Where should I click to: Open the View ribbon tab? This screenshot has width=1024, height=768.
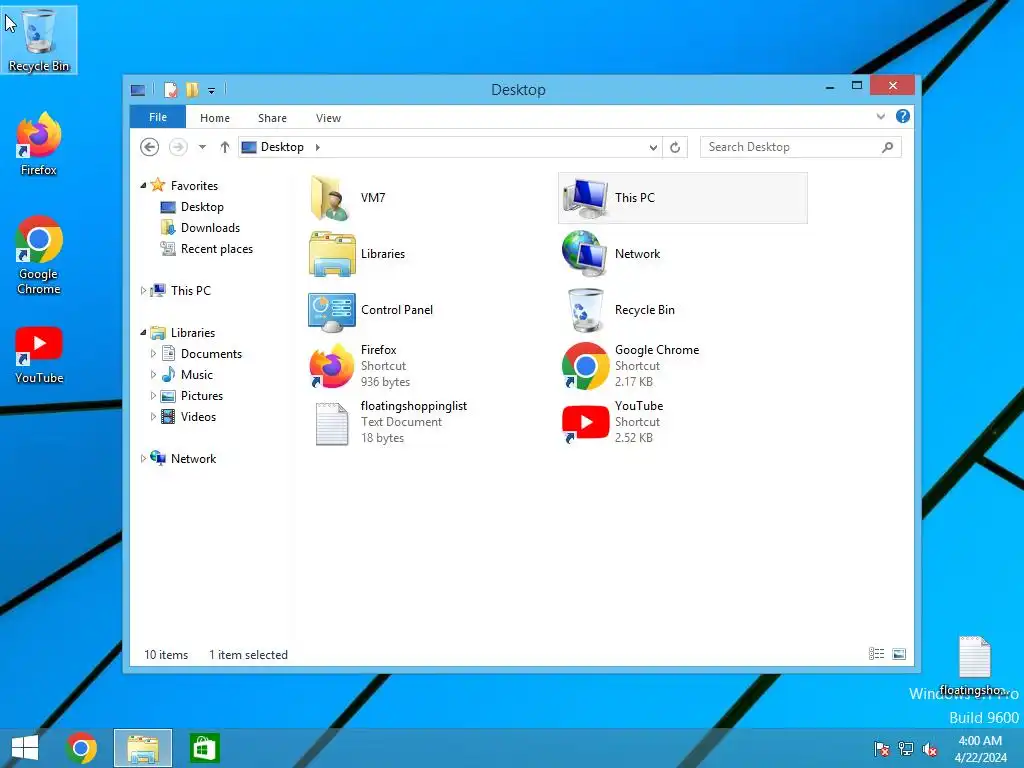(x=328, y=118)
